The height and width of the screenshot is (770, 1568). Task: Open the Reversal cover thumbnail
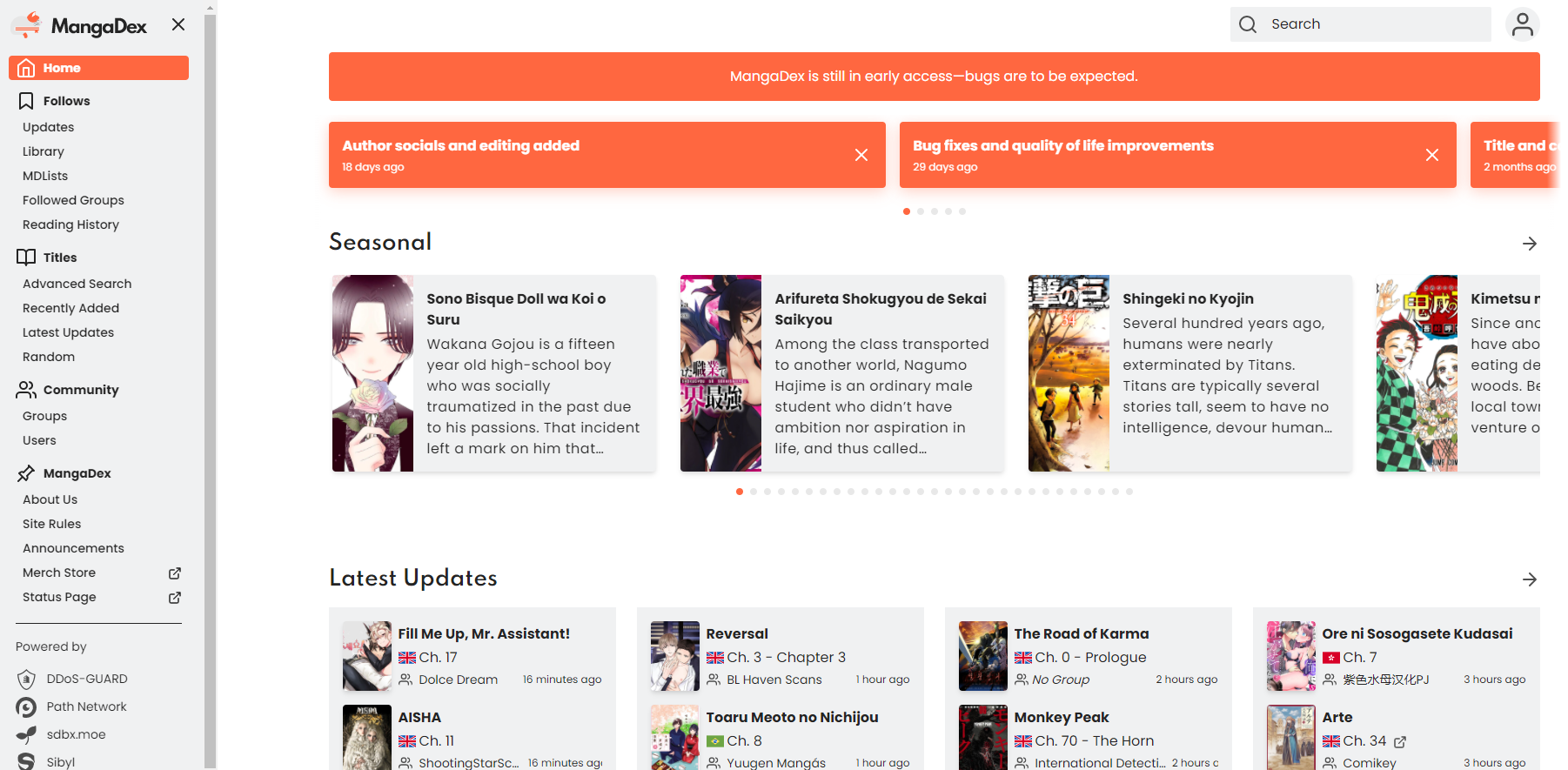675,656
